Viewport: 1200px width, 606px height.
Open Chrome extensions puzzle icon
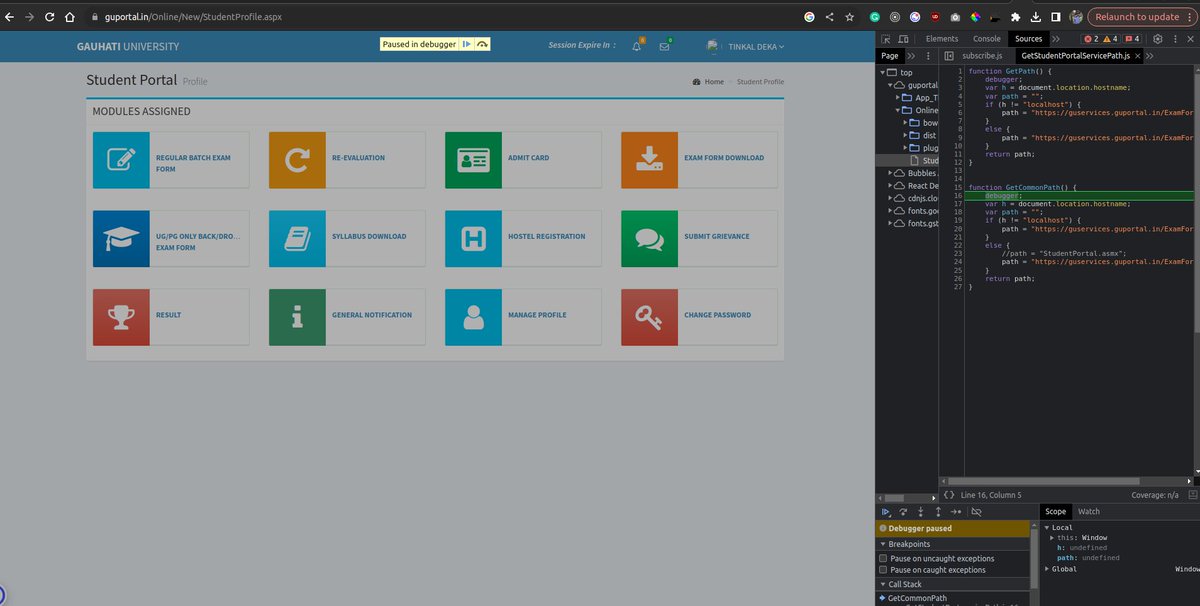tap(1016, 17)
